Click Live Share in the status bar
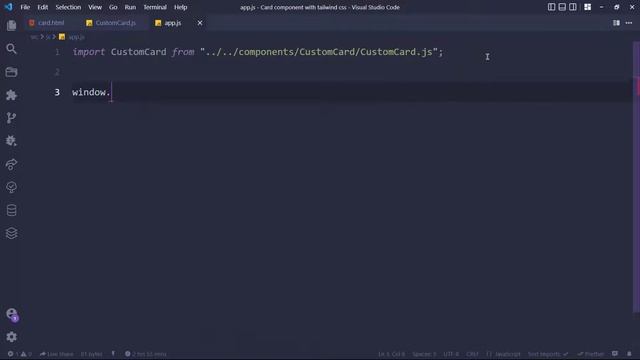Screen dimensions: 640x360 (x=56, y=354)
